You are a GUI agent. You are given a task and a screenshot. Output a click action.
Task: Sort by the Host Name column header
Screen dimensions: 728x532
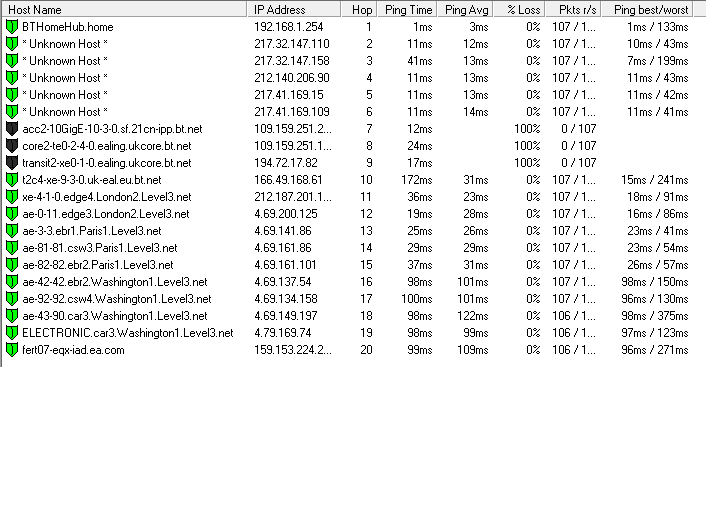[x=124, y=9]
